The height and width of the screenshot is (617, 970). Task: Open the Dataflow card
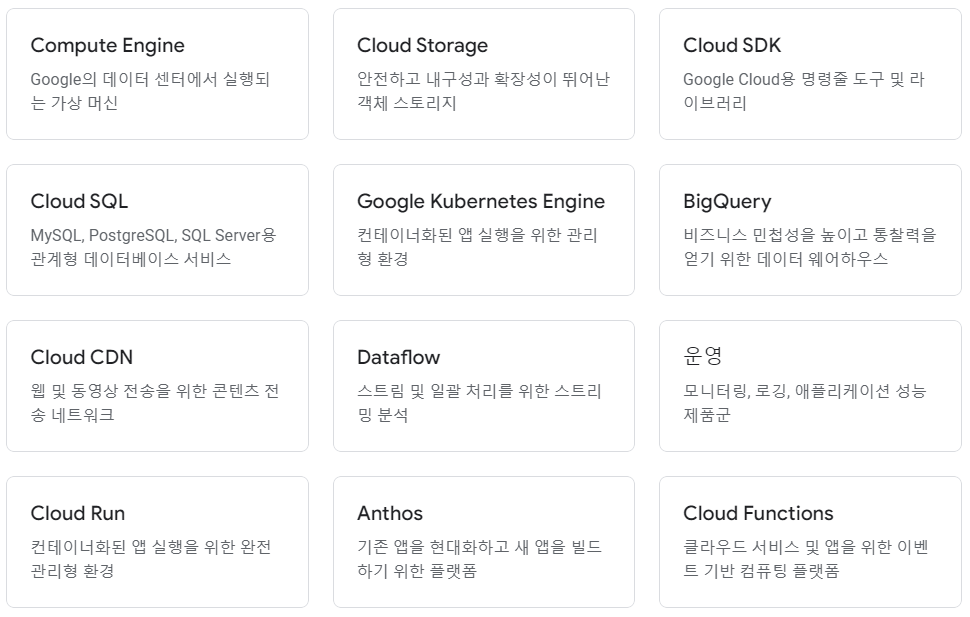click(x=484, y=386)
